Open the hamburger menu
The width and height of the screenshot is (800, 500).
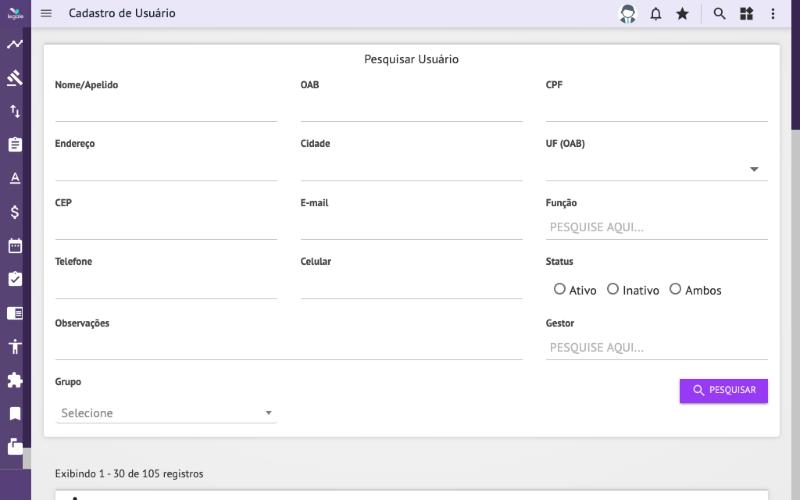tap(46, 13)
